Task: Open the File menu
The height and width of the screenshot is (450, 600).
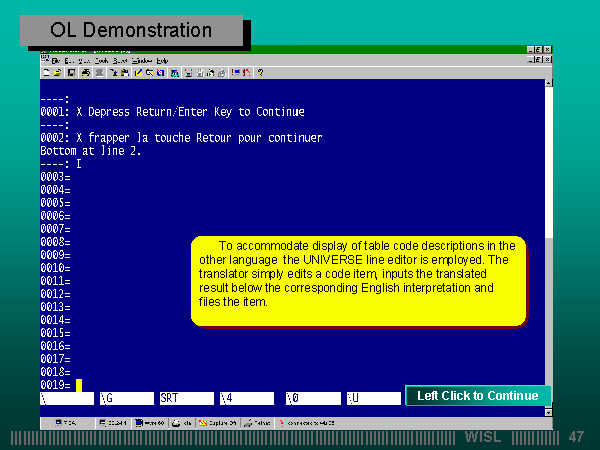Action: [55, 61]
